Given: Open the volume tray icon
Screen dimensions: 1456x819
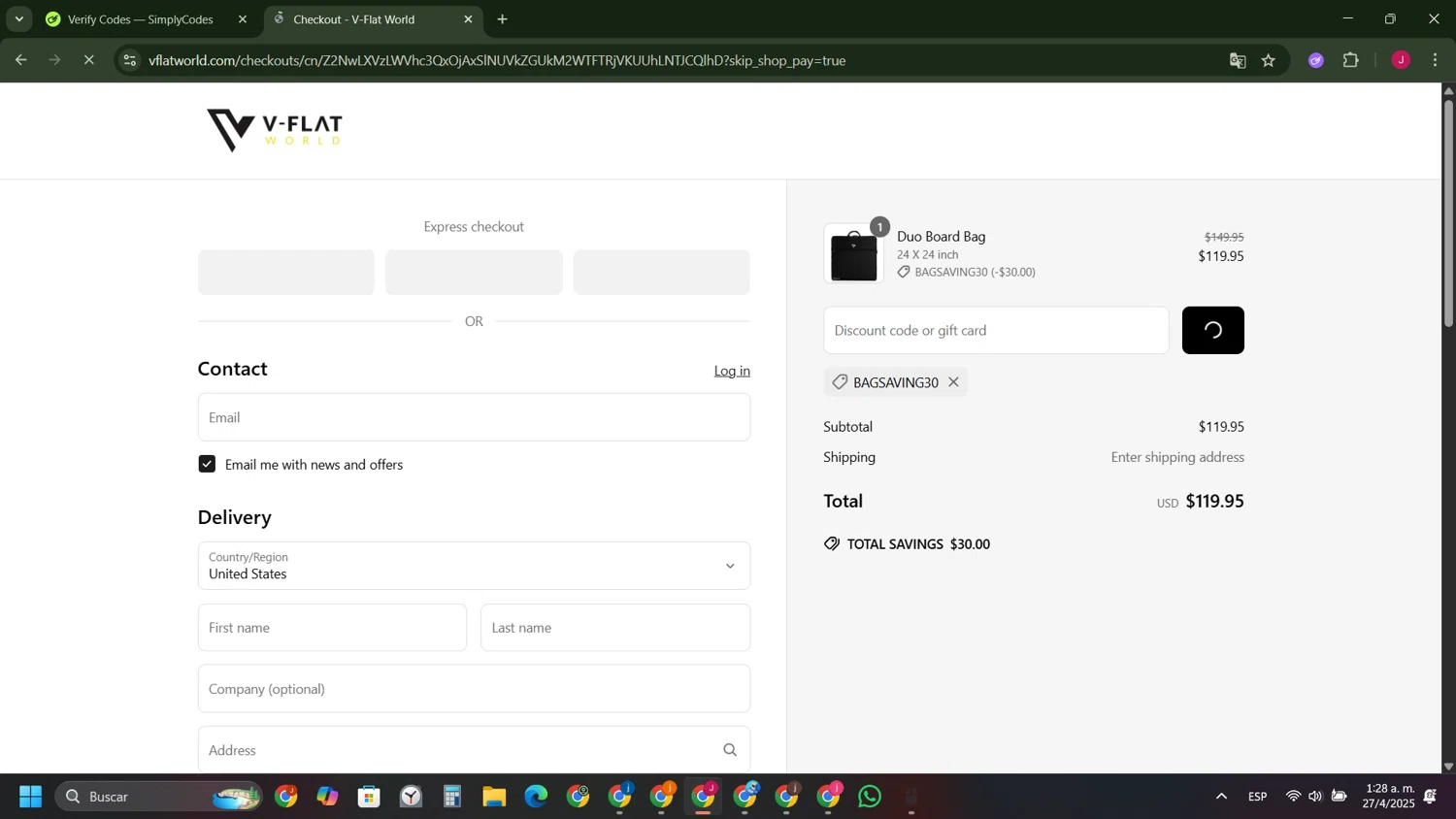Looking at the screenshot, I should (x=1315, y=797).
